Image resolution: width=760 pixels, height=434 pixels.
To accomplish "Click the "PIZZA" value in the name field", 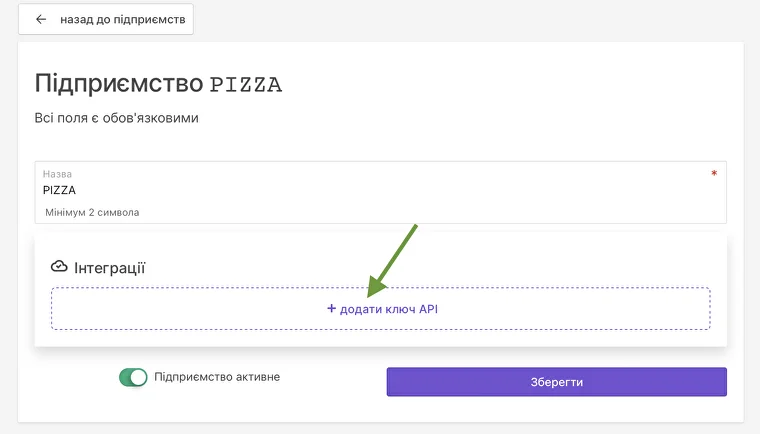I will click(x=60, y=190).
